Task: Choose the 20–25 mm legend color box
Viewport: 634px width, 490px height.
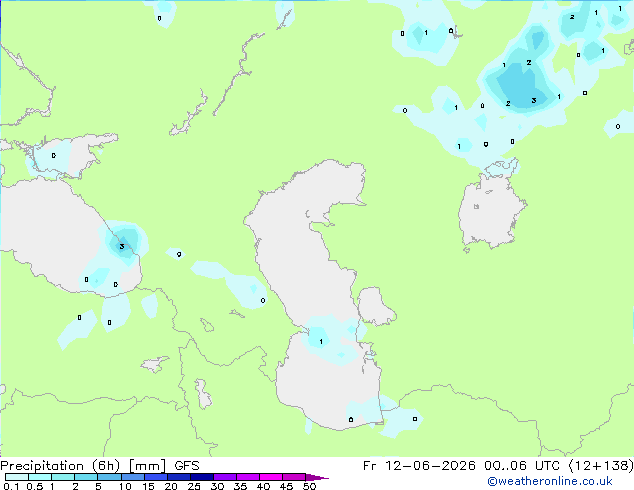Action: pyautogui.click(x=178, y=477)
